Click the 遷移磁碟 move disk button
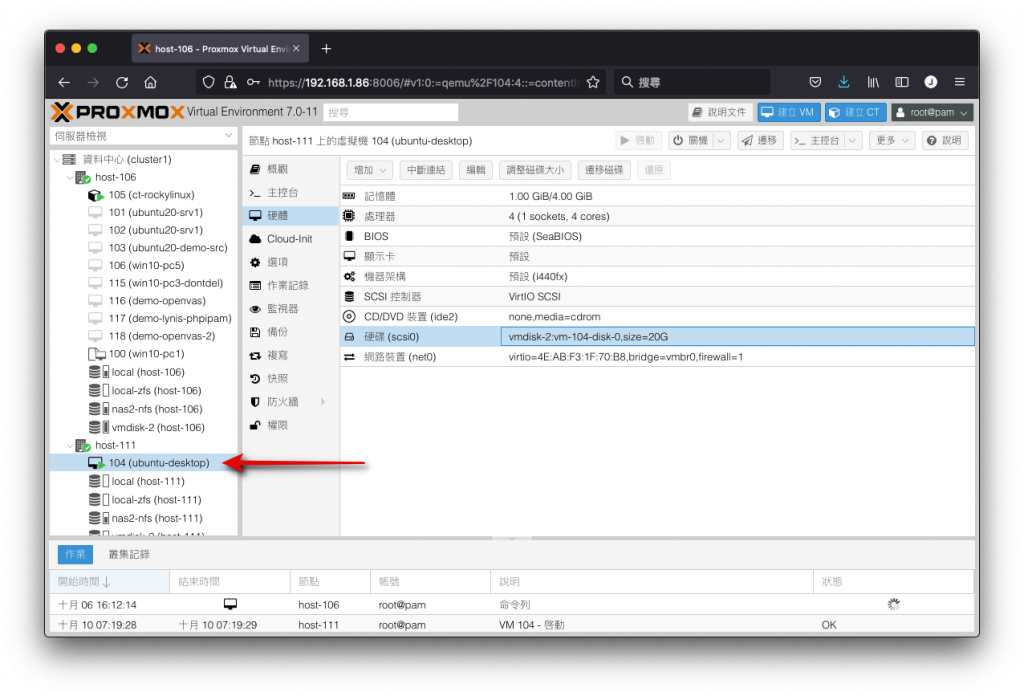This screenshot has width=1024, height=696. point(604,170)
